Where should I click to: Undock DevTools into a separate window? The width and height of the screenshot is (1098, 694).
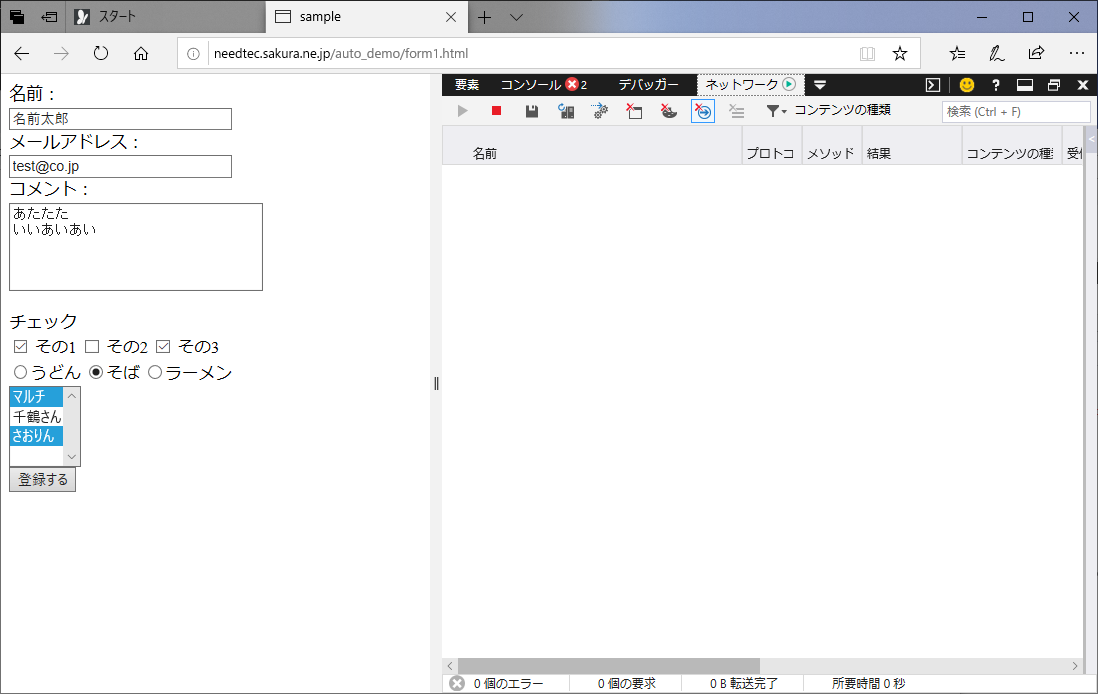pyautogui.click(x=1054, y=85)
